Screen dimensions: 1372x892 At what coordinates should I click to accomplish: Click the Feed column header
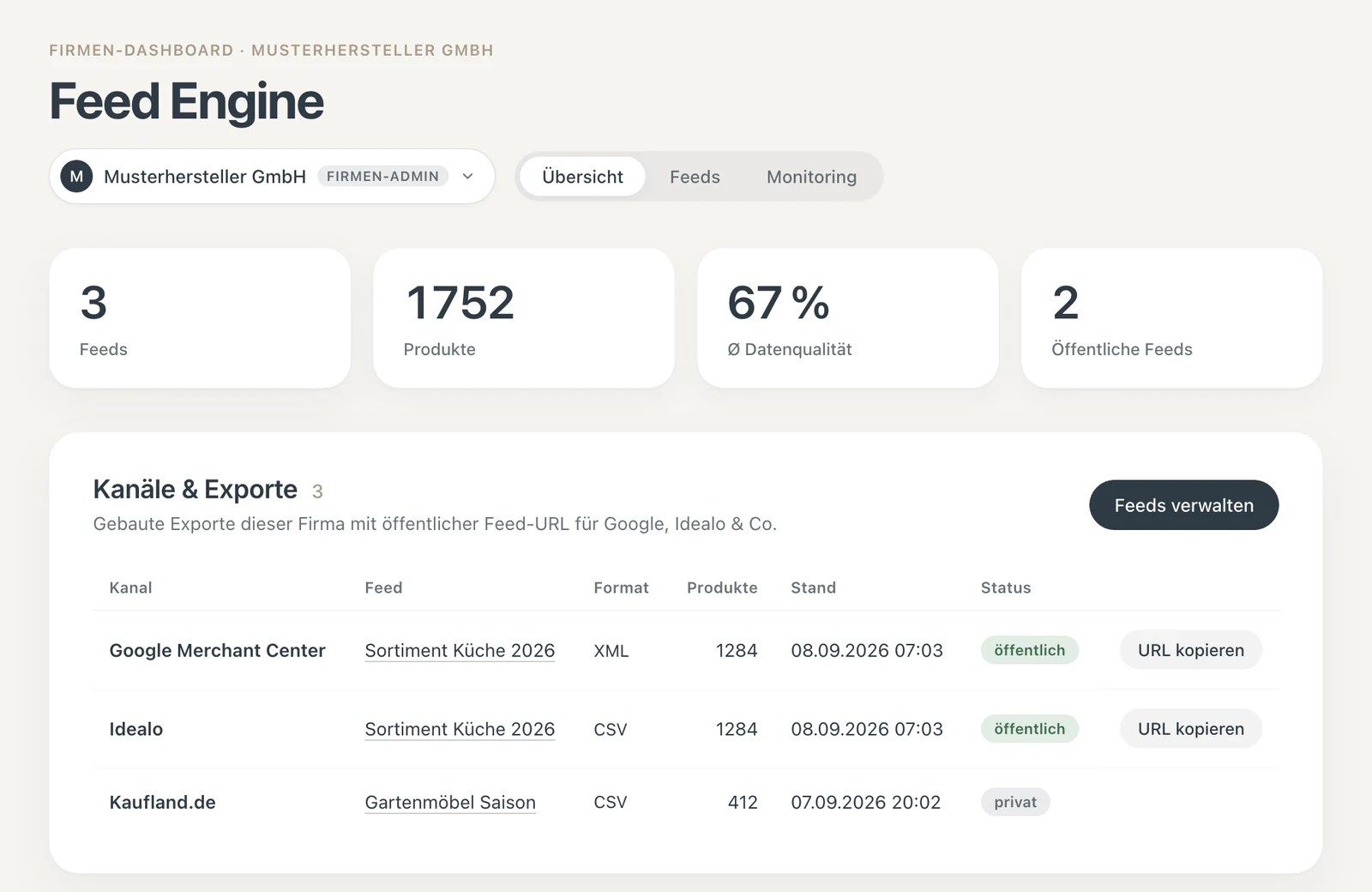click(x=383, y=588)
